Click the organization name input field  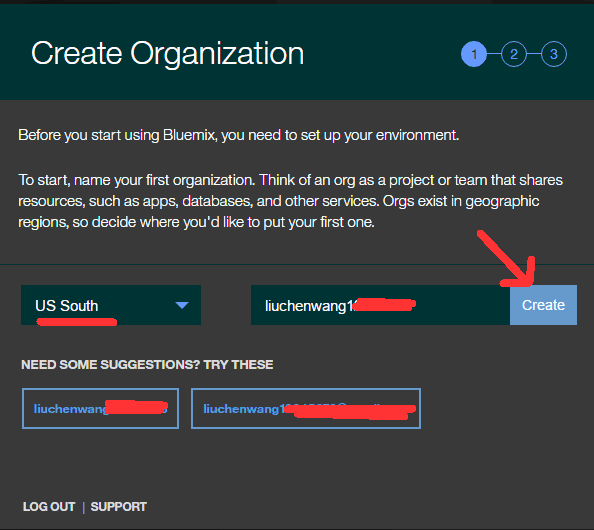380,305
